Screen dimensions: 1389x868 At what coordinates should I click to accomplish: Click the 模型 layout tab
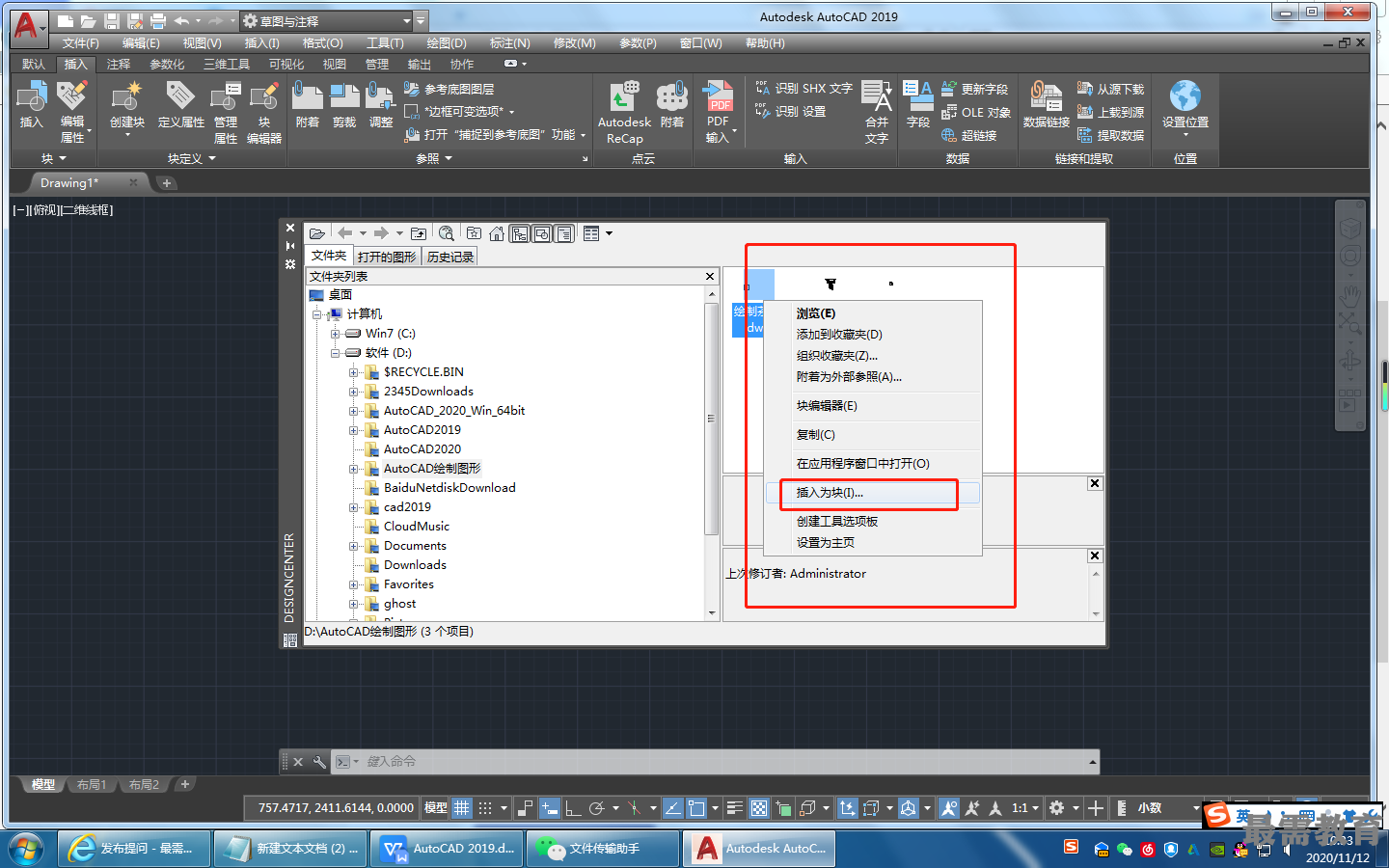43,785
